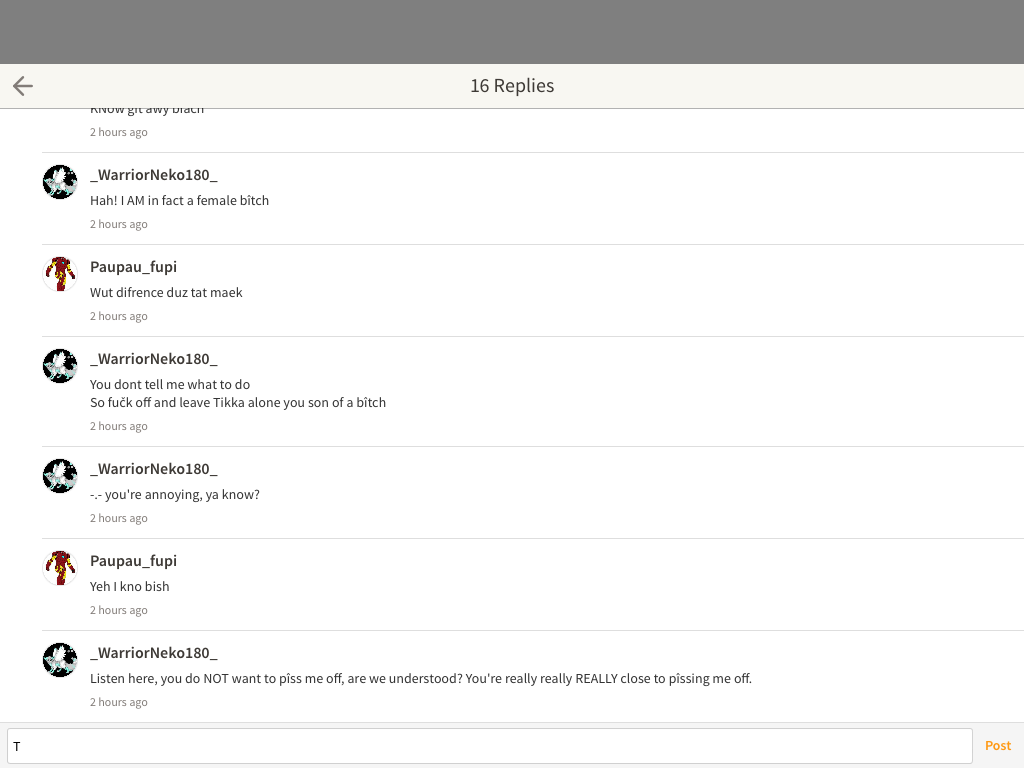
Task: Open _WarriorNeko180_ username above "Listen here" reply
Action: 153,653
